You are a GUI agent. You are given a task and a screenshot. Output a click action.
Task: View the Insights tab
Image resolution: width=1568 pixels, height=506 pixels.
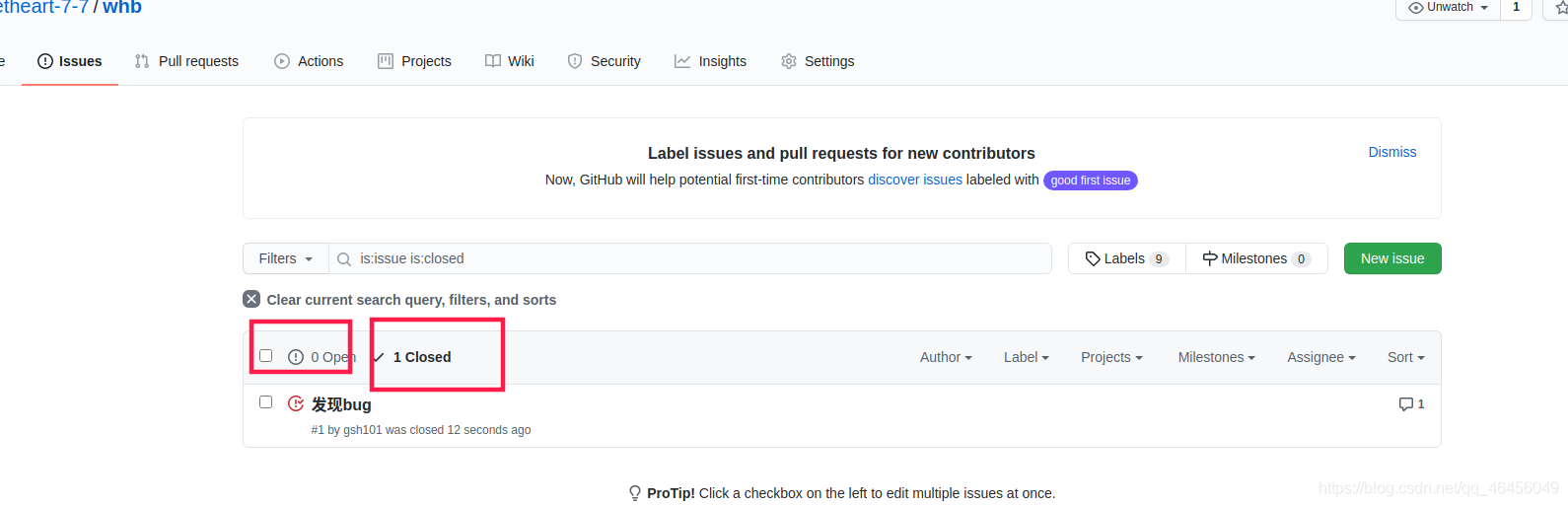tap(710, 61)
